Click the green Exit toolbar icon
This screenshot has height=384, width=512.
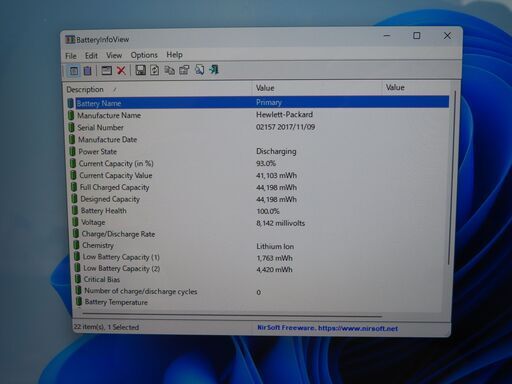click(x=214, y=70)
